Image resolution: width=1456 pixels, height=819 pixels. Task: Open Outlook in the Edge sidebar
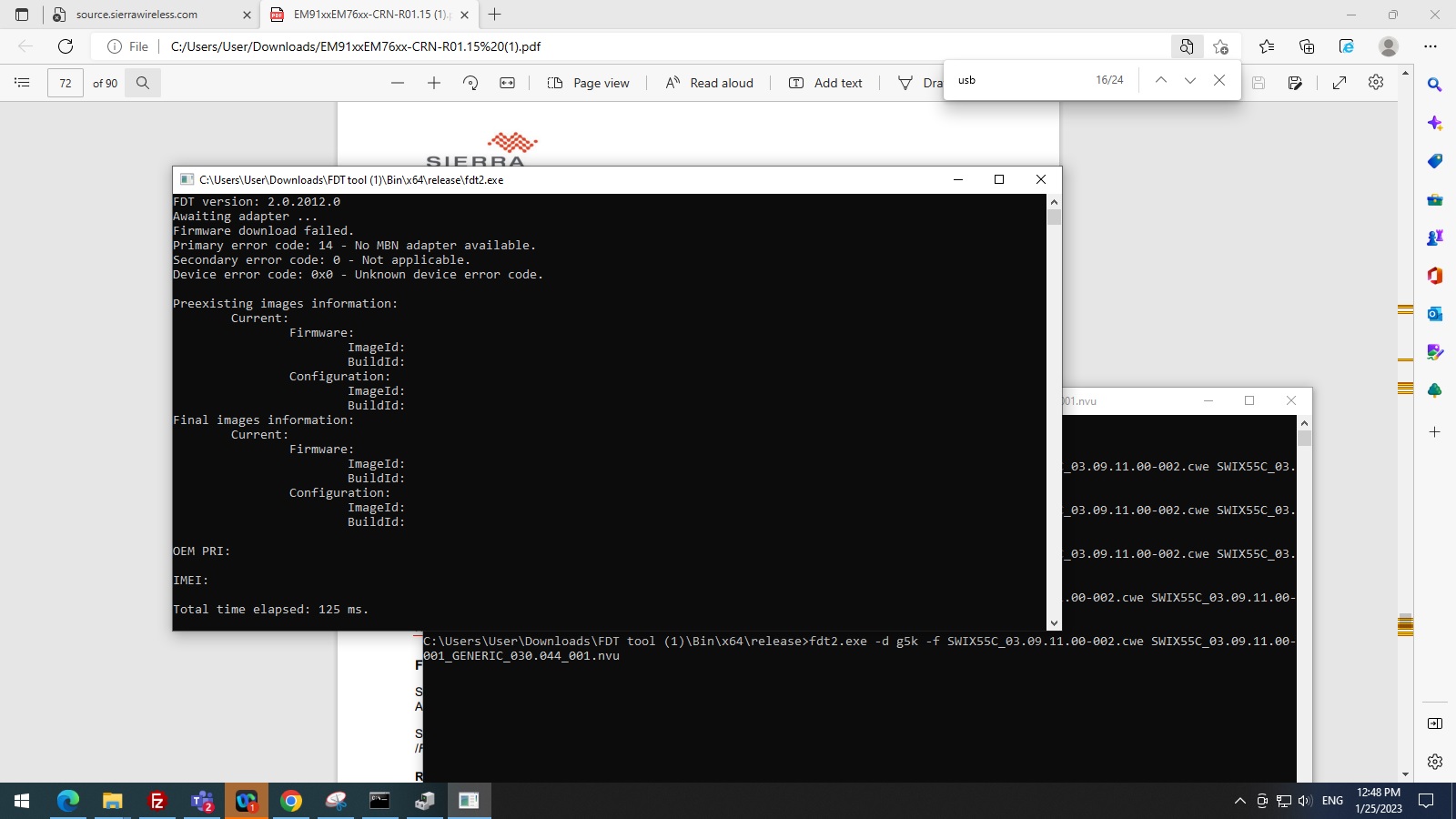[1435, 314]
